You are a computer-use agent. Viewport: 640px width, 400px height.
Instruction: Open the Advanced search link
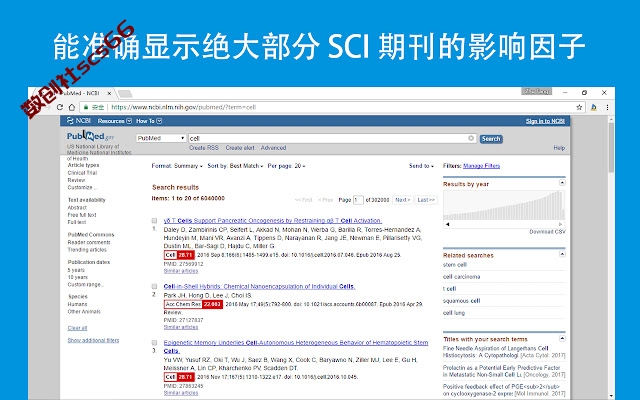273,148
